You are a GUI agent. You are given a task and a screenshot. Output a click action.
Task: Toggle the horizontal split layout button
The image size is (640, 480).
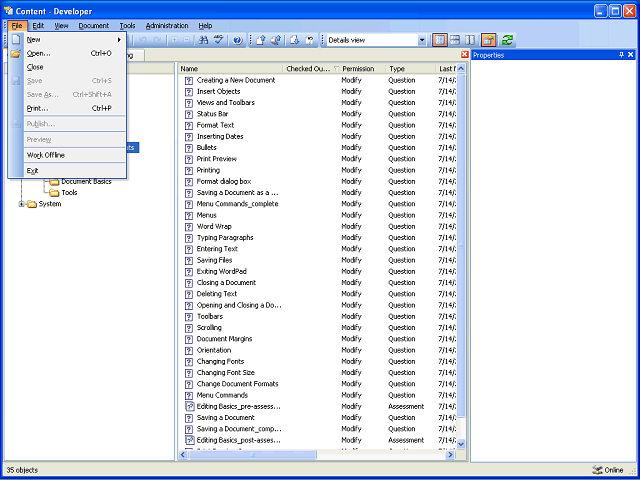[455, 40]
